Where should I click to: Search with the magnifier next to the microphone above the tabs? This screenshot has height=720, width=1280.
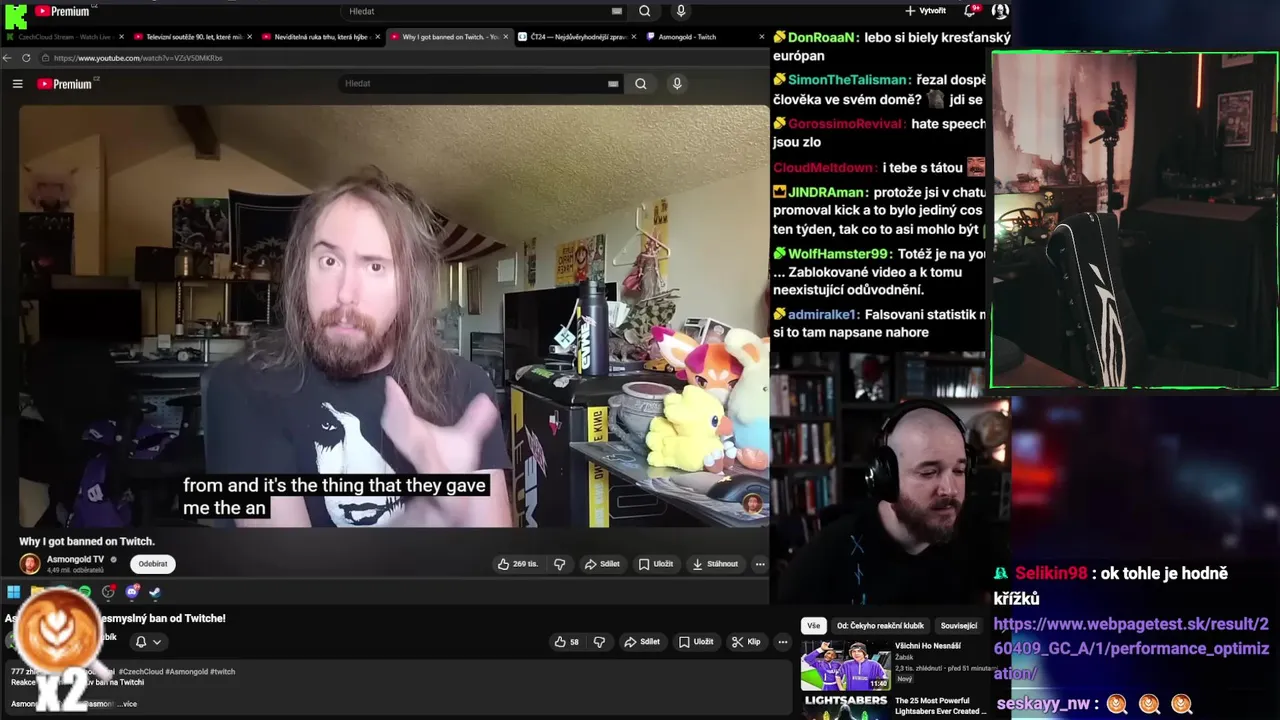point(645,11)
